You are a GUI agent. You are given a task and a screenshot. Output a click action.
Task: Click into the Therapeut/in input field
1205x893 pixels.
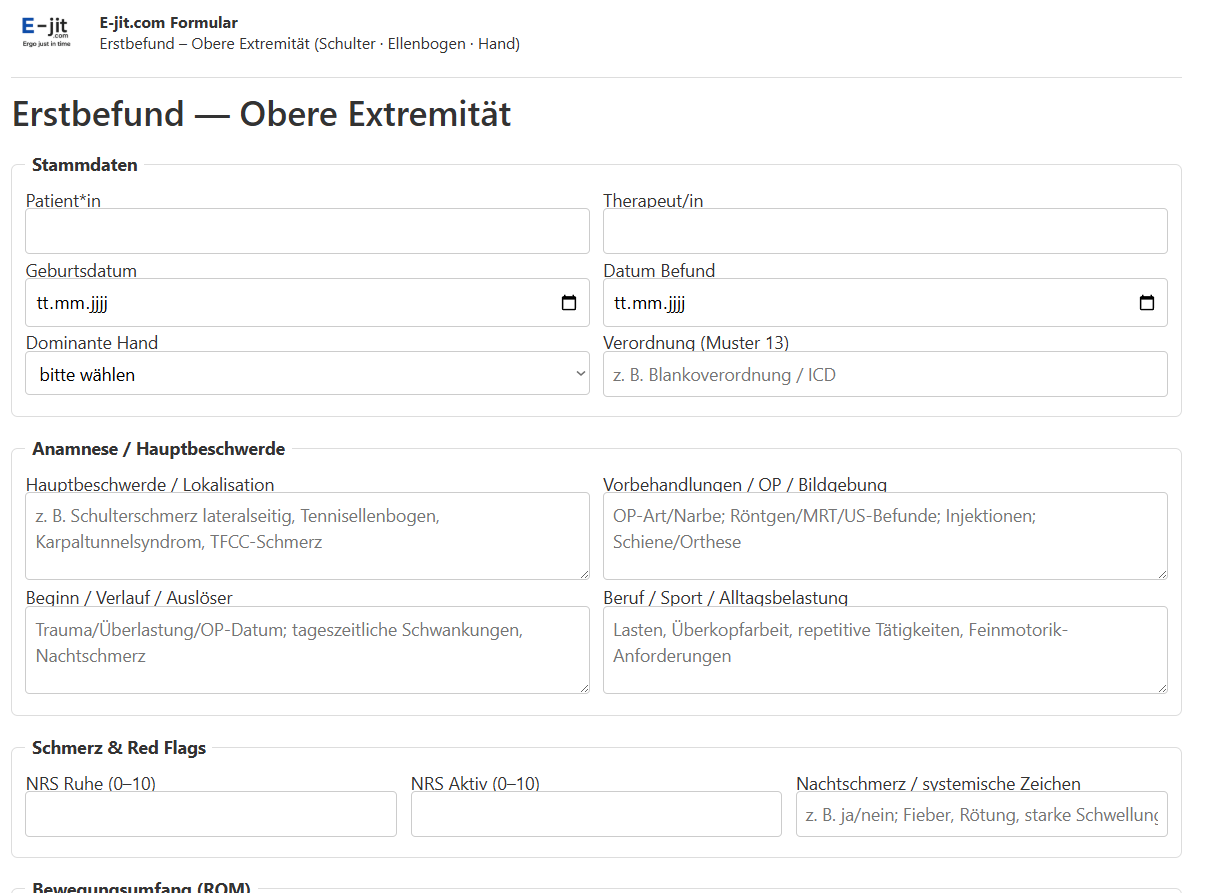pos(885,231)
